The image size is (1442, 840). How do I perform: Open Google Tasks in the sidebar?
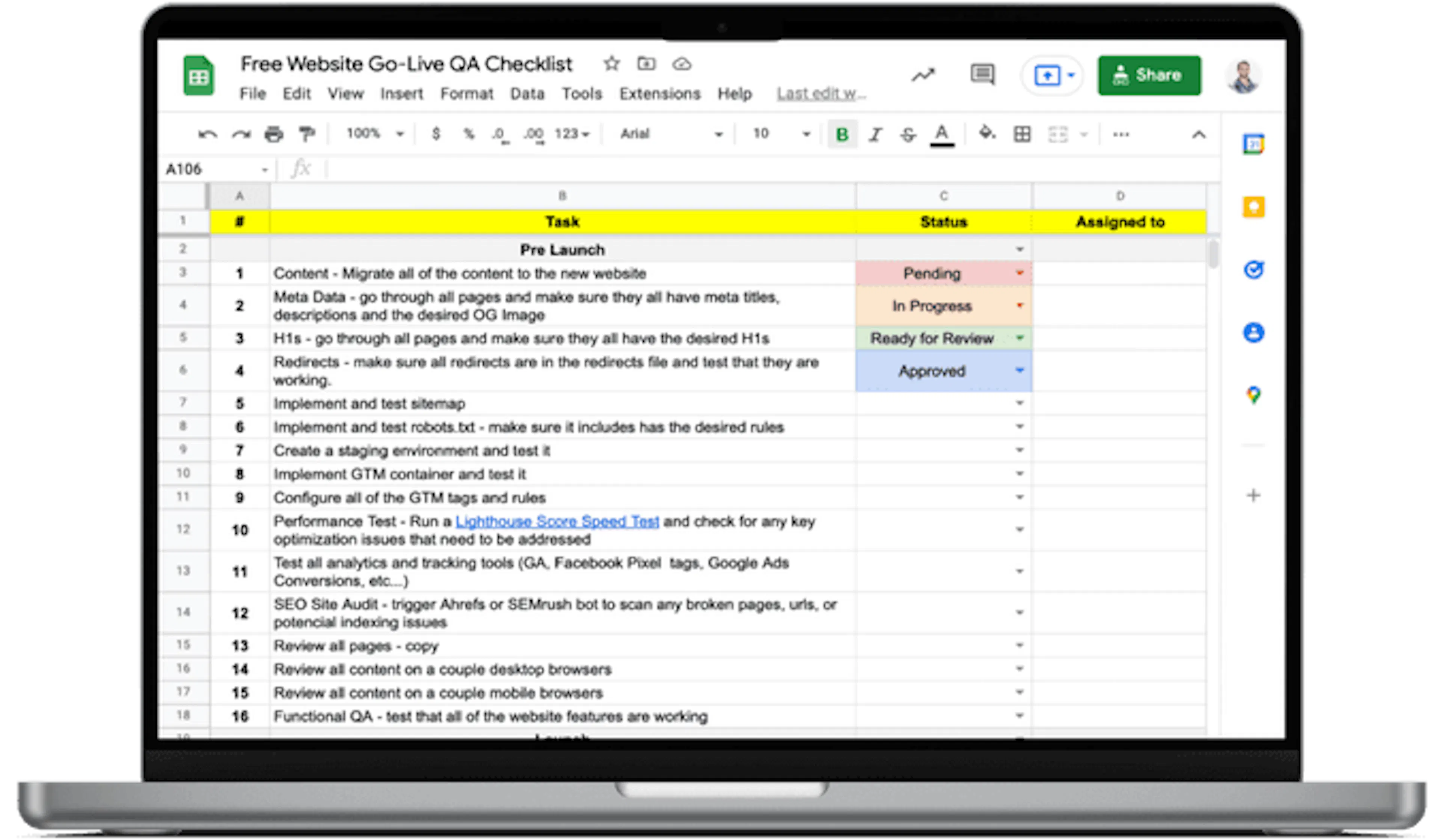1253,271
